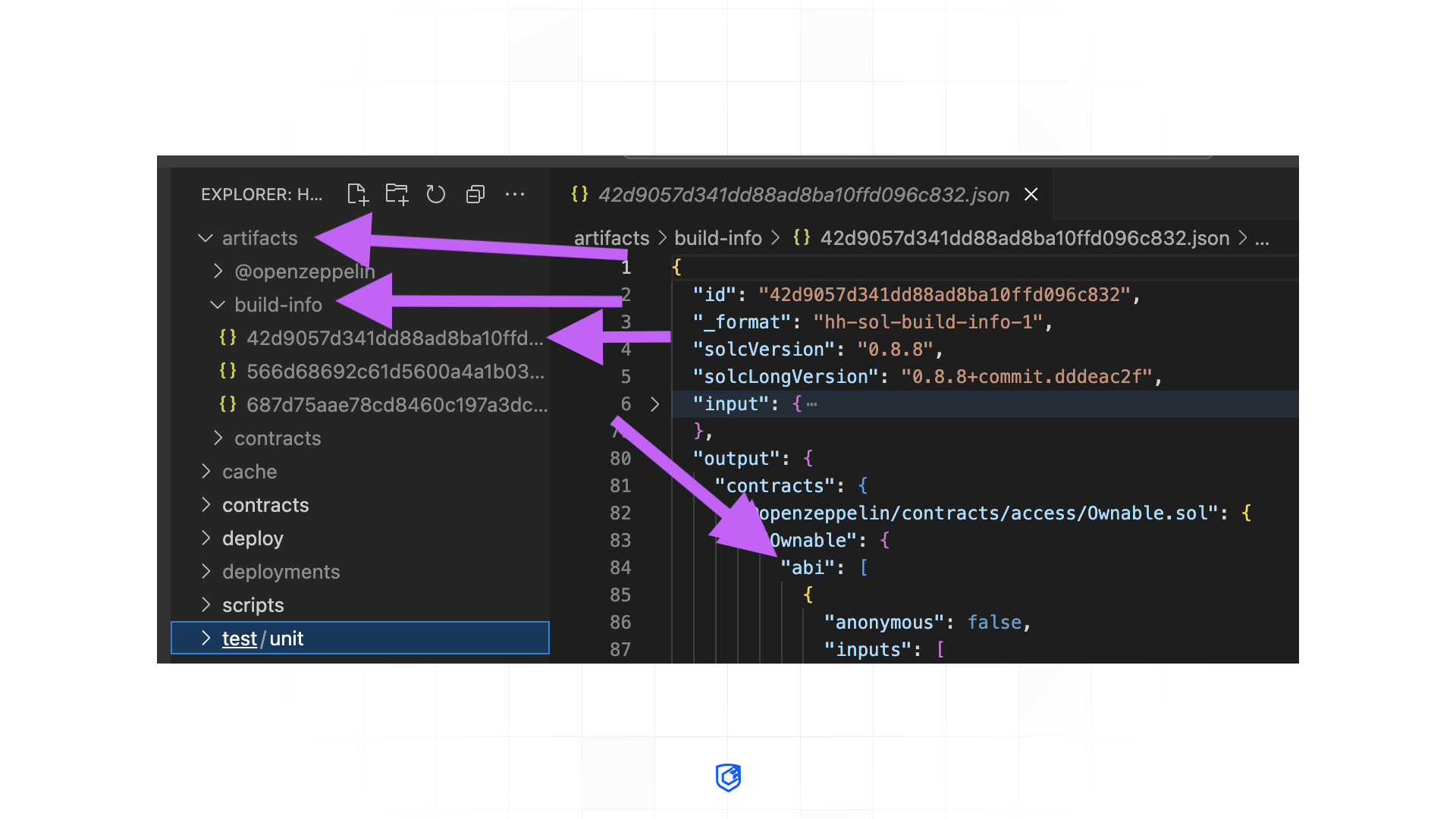Click the JSON icon in the editor tab
This screenshot has height=819, width=1456.
(x=579, y=194)
